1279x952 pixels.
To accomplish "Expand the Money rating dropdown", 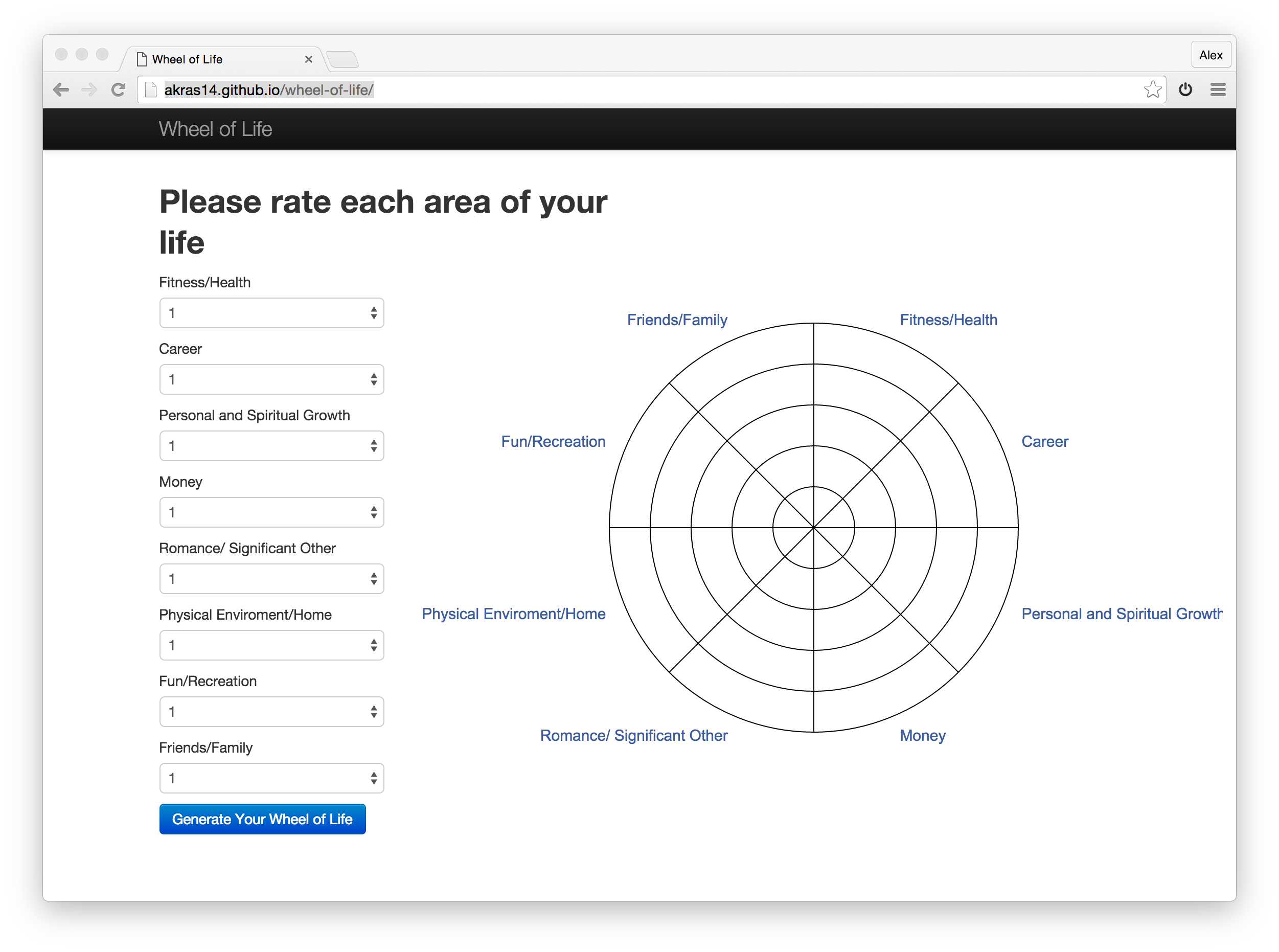I will point(271,512).
